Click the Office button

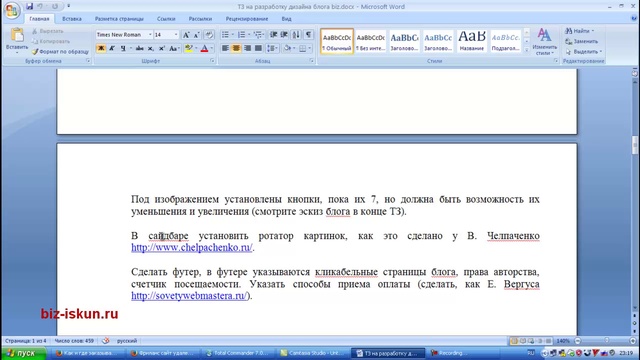[12, 10]
